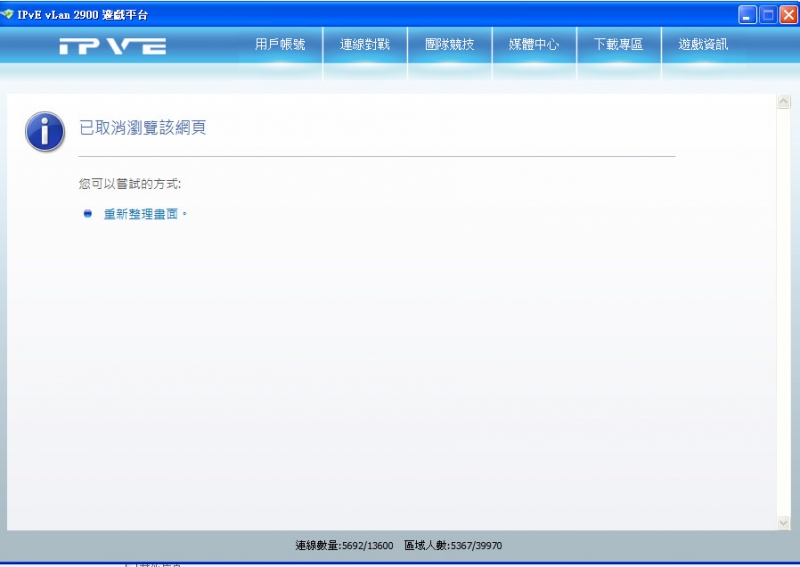Show the 遊戲資訊 tab
Viewport: 800px width, 567px height.
(703, 45)
